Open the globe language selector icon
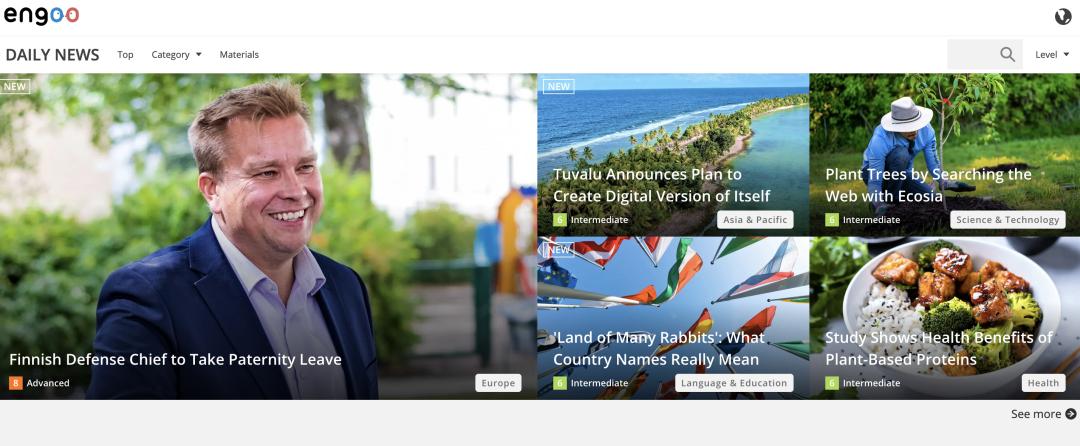Image resolution: width=1080 pixels, height=446 pixels. tap(1063, 17)
